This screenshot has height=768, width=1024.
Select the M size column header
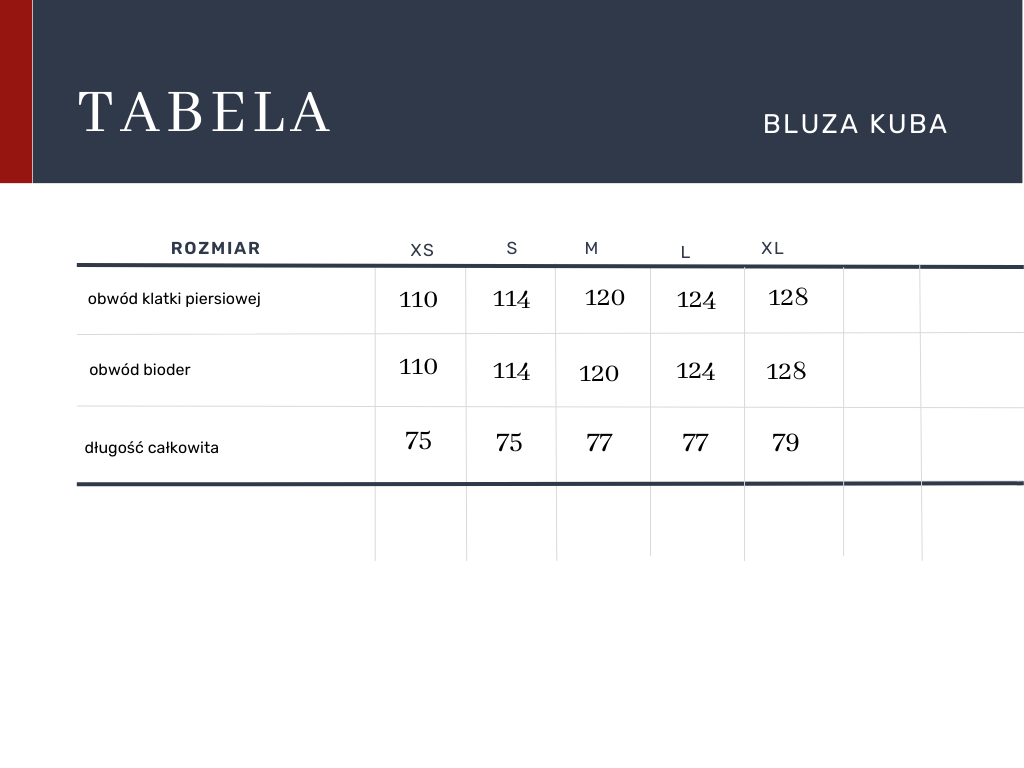(x=592, y=248)
